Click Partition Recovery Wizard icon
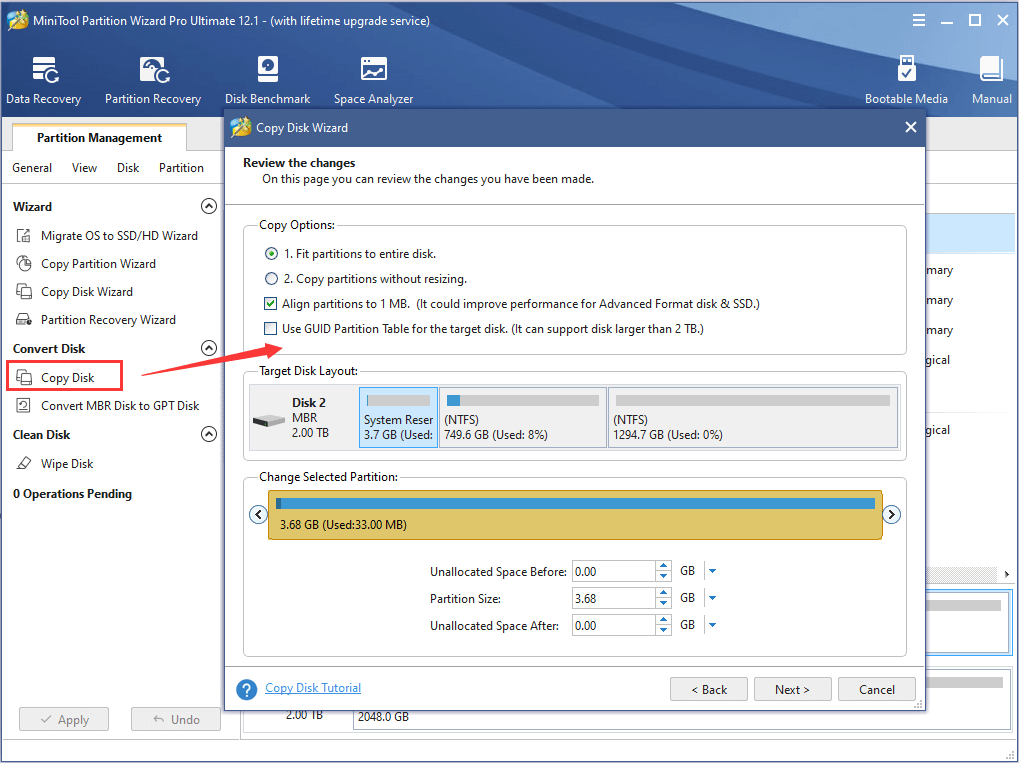The height and width of the screenshot is (763, 1019). 24,320
